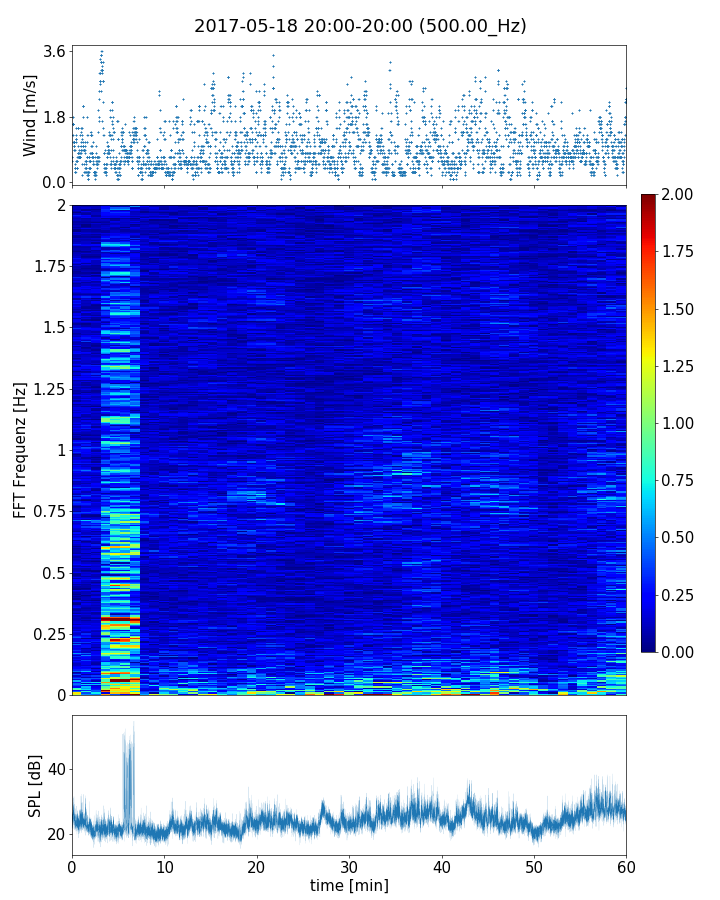Click the tall SPL spike near 6 minutes

tap(128, 760)
